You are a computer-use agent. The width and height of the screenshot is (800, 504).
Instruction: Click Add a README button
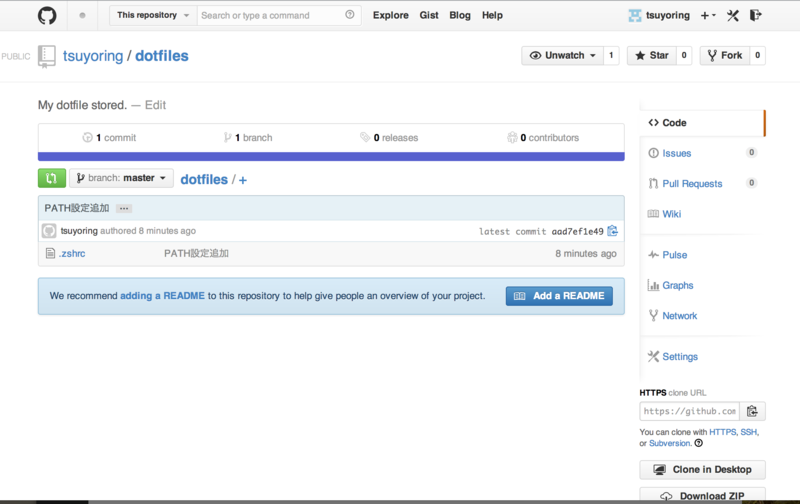coord(559,296)
